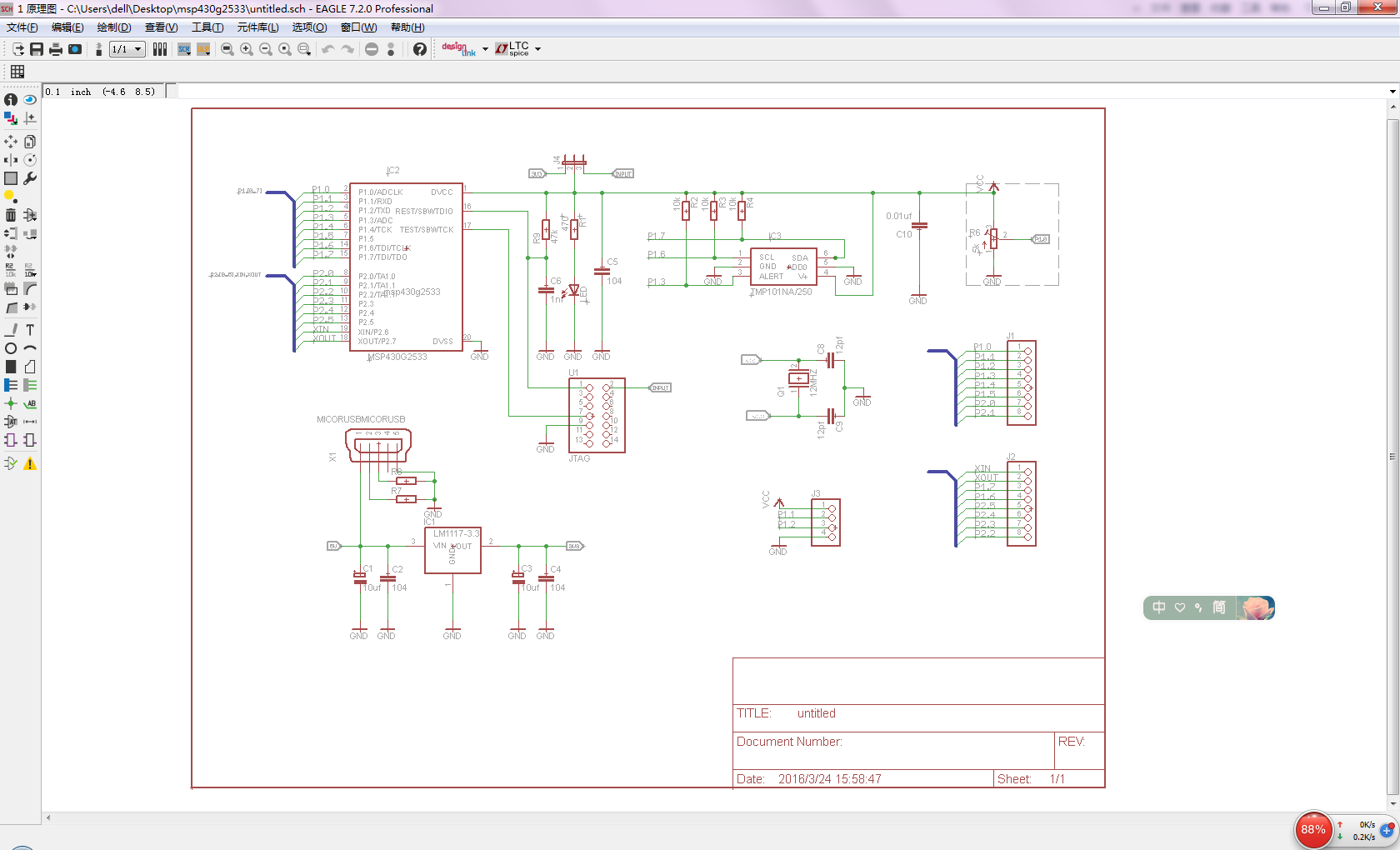Screen dimensions: 1400x850
Task: Click the Print icon in the toolbar
Action: 56,49
